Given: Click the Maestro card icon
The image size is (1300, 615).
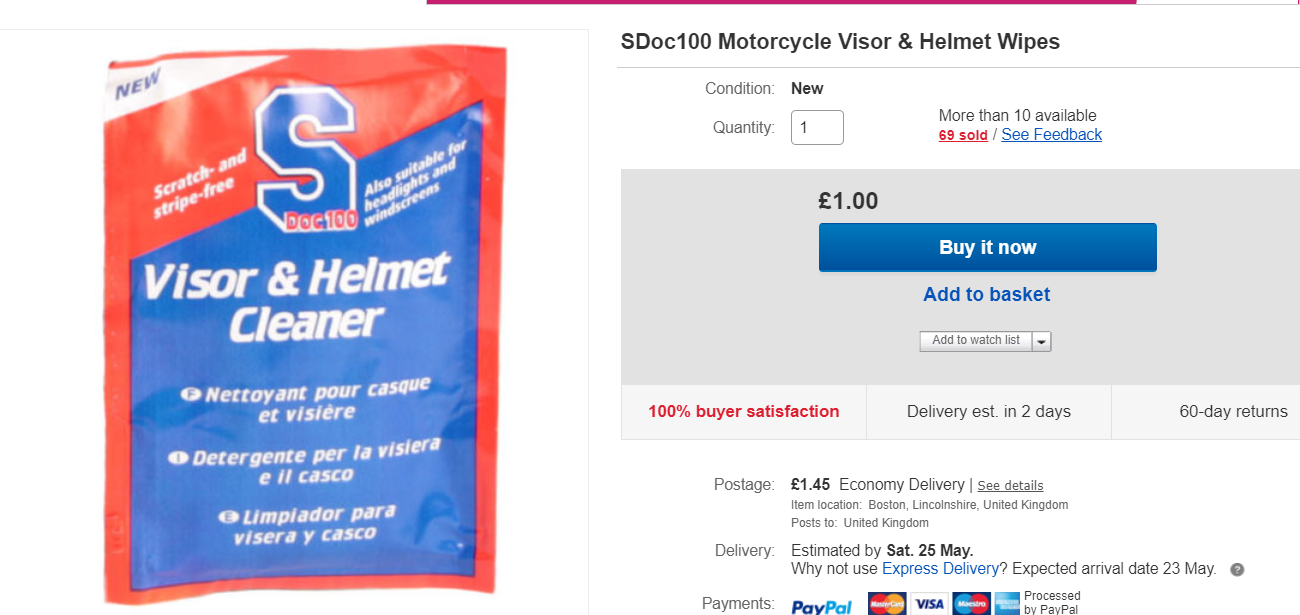Looking at the screenshot, I should (x=971, y=604).
